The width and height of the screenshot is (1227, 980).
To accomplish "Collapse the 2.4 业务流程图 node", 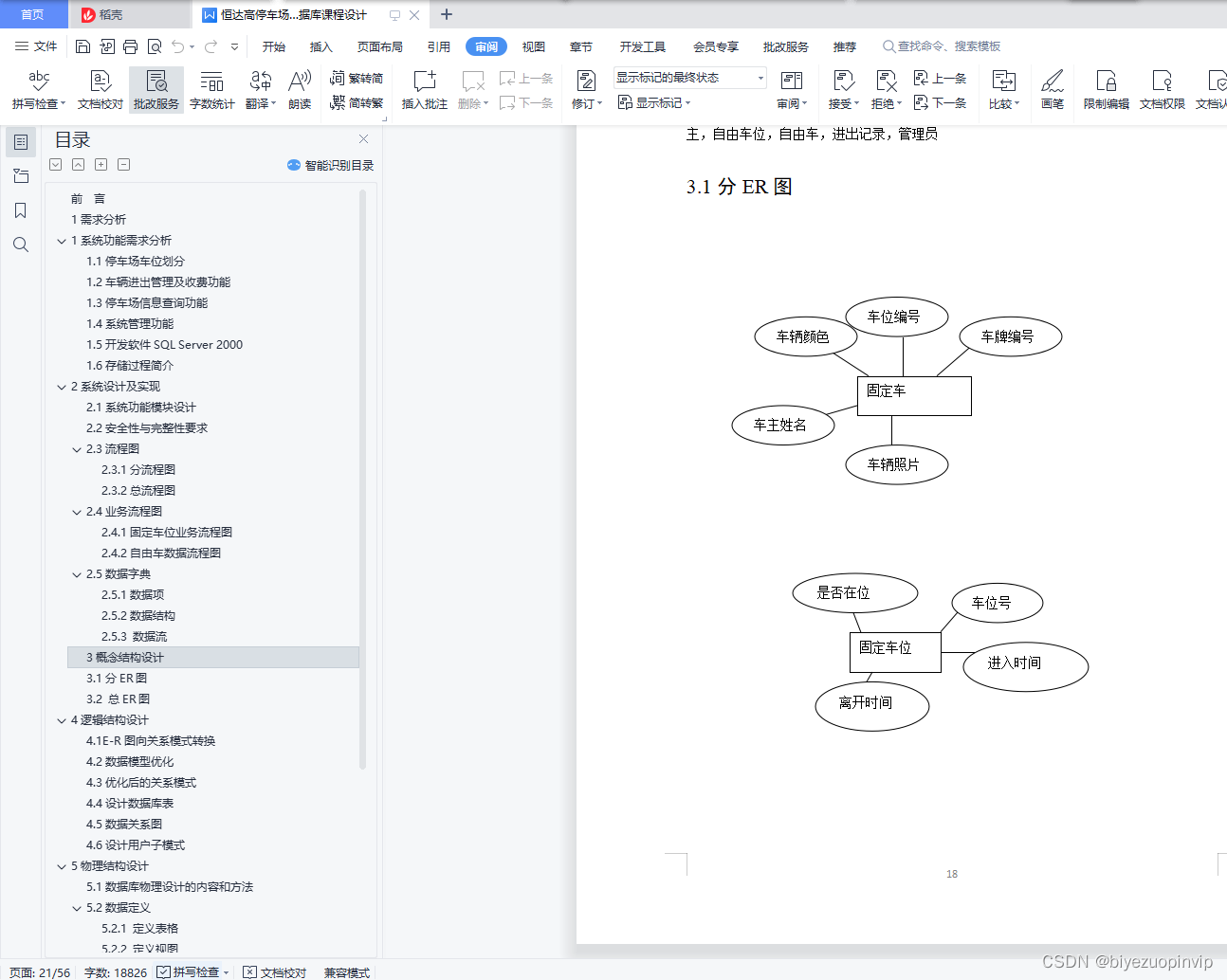I will pyautogui.click(x=77, y=512).
